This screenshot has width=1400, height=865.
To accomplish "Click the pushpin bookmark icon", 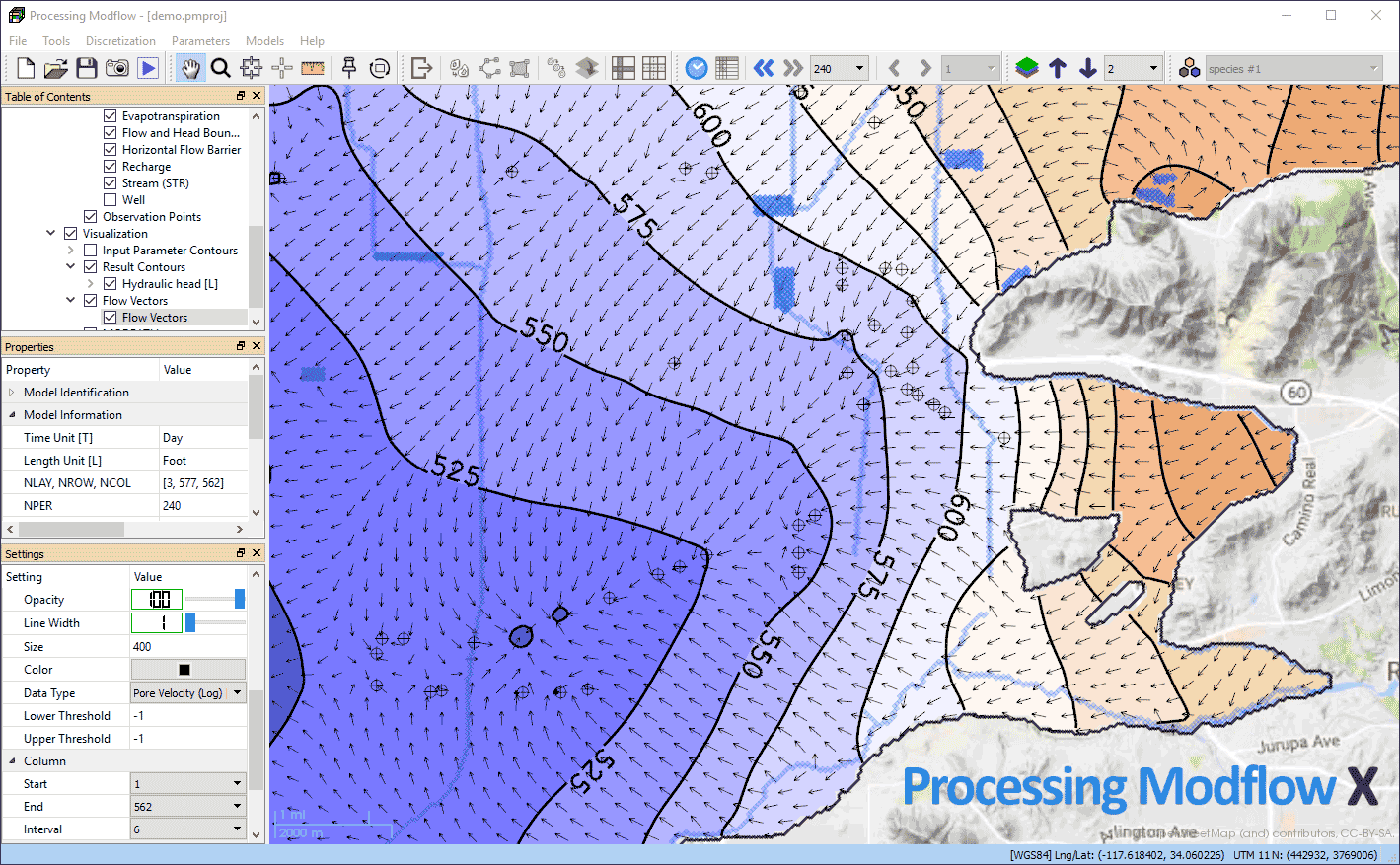I will point(348,68).
